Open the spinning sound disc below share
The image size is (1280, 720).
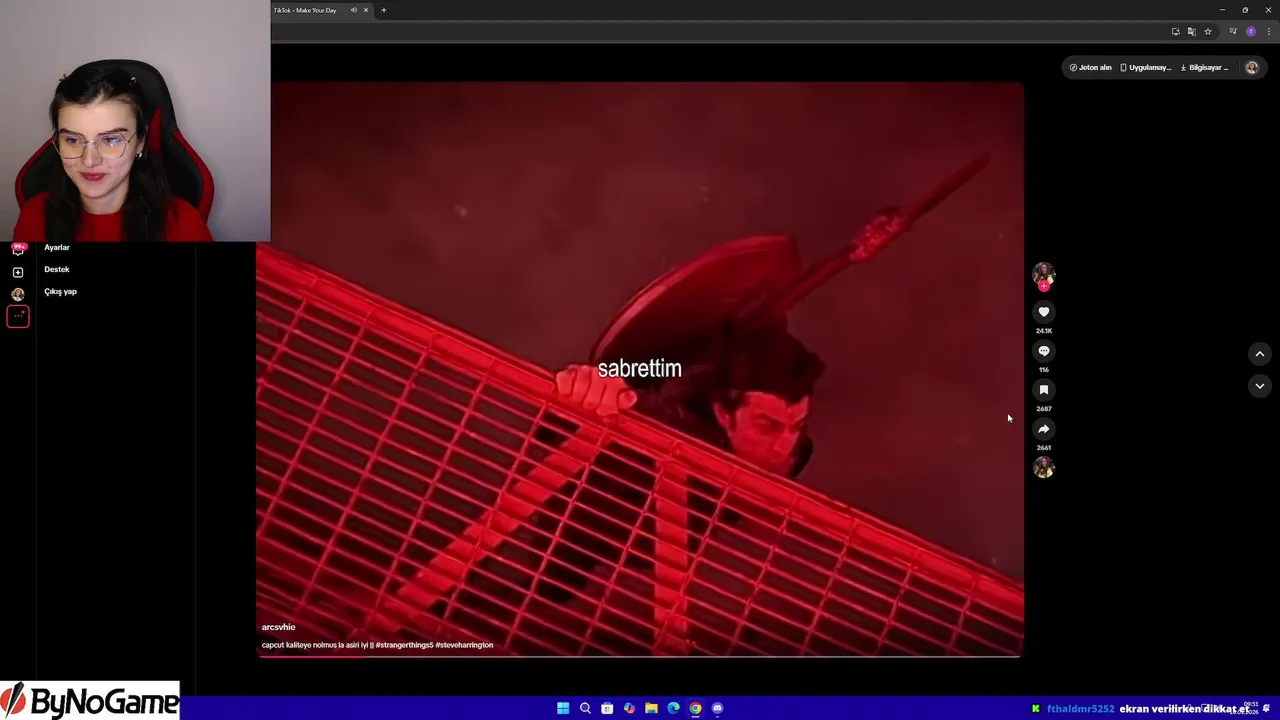point(1043,467)
